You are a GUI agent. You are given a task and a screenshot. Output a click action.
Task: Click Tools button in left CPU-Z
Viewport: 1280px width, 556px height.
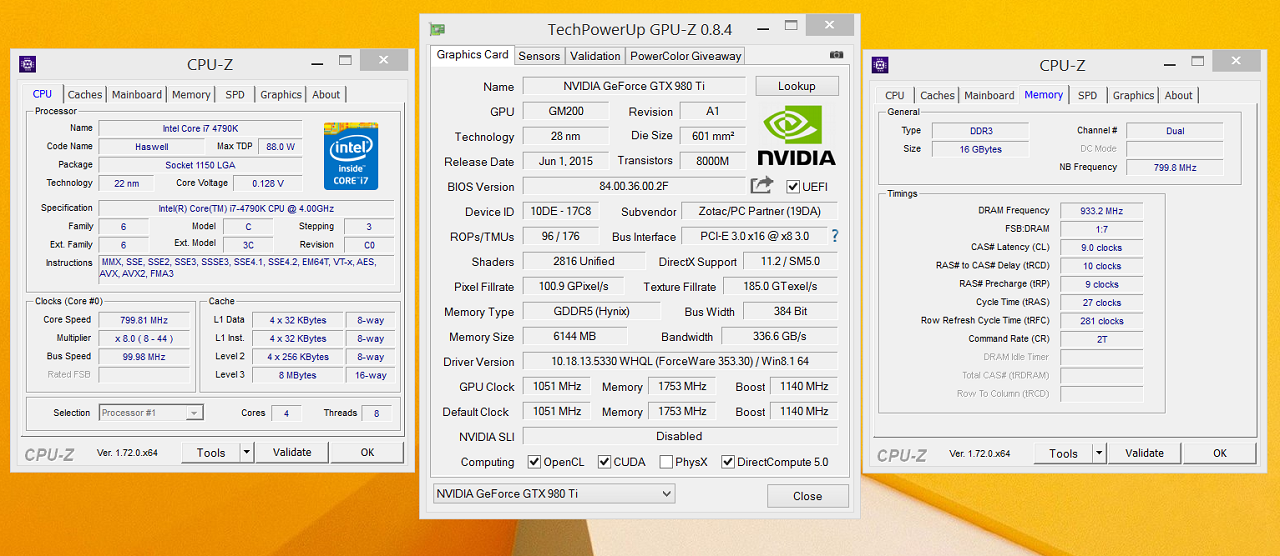[211, 452]
